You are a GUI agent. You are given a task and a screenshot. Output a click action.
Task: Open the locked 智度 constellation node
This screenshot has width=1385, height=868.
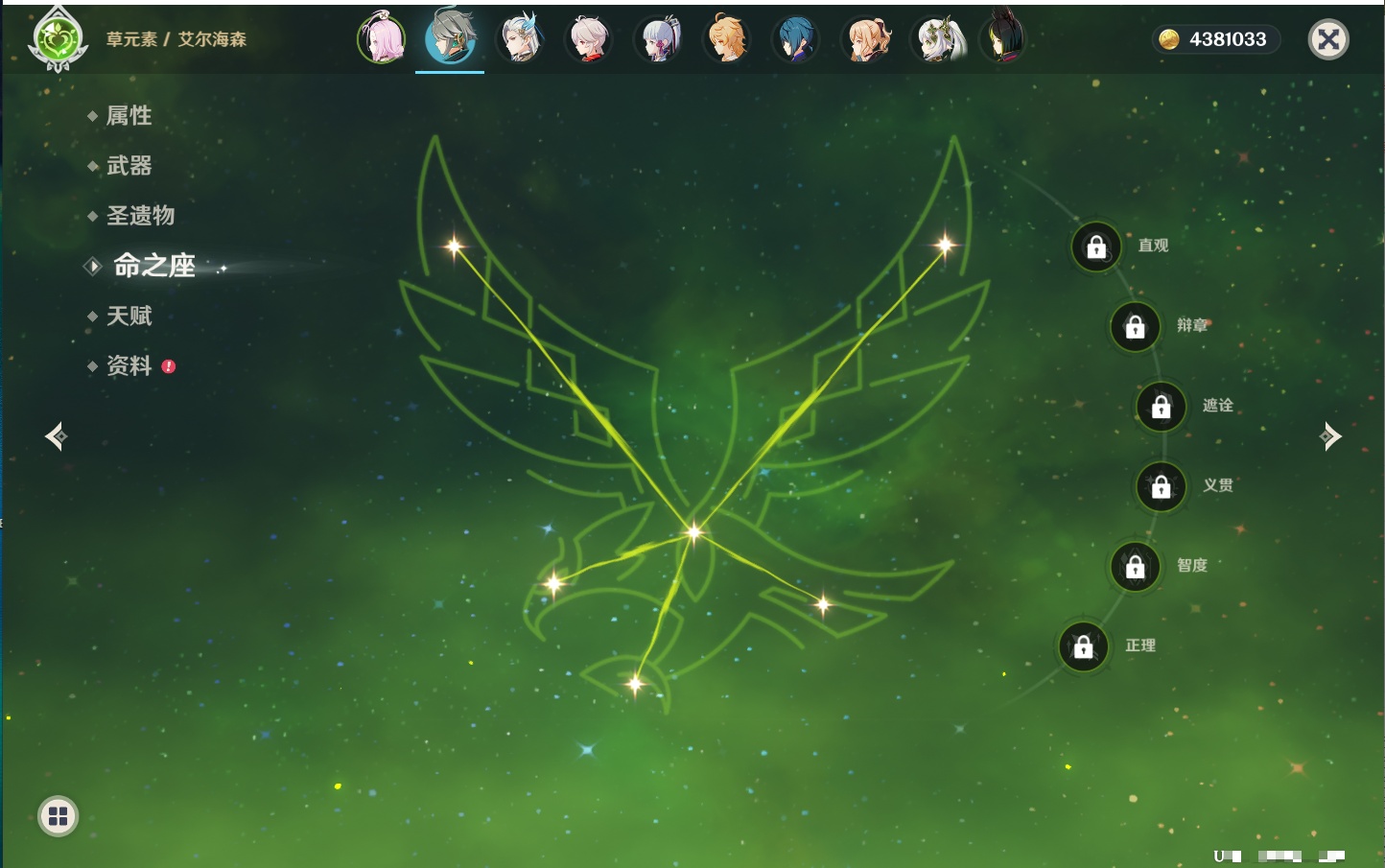click(x=1135, y=566)
